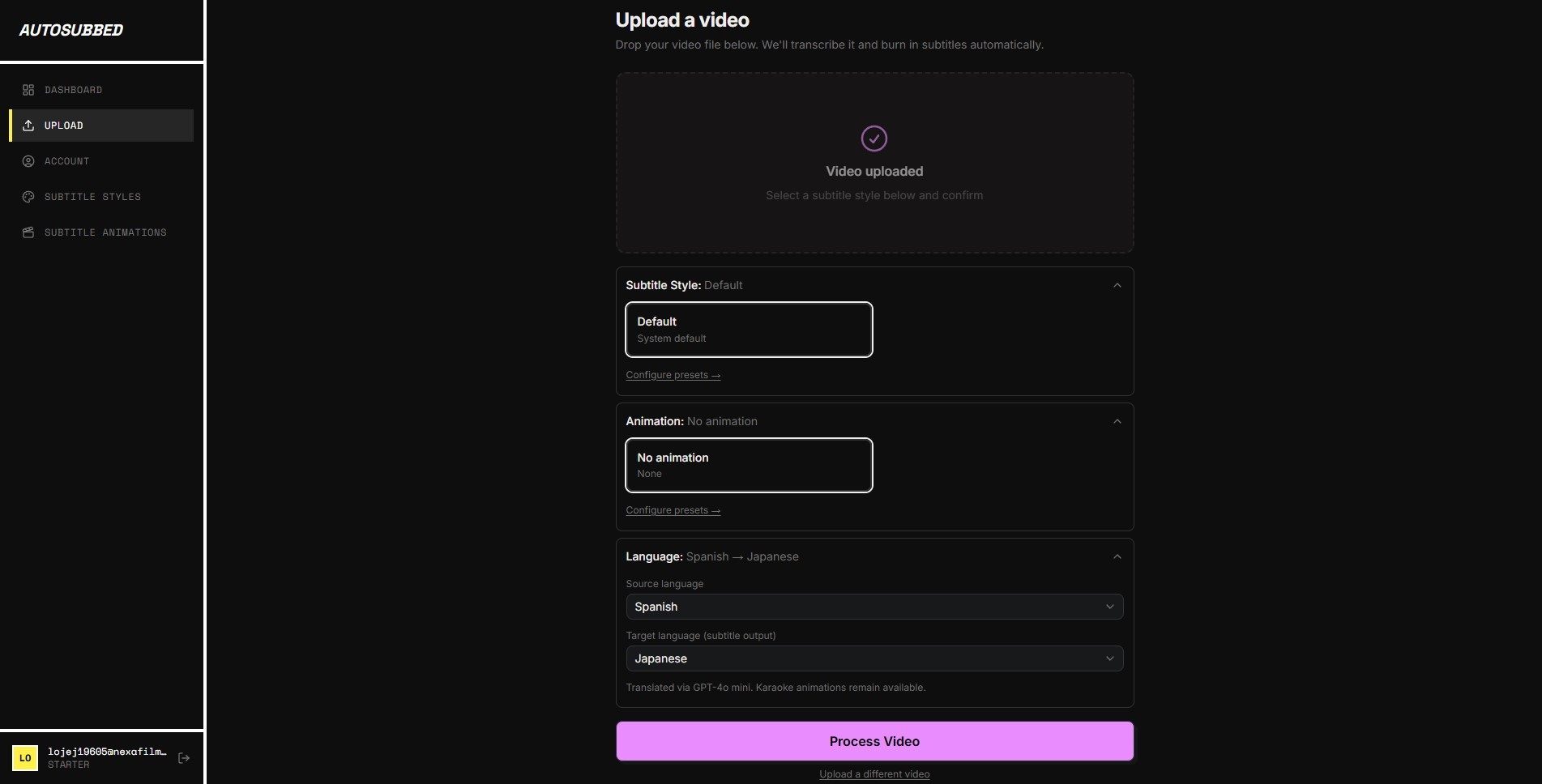Open the Target language dropdown
Image resolution: width=1542 pixels, height=784 pixels.
874,658
